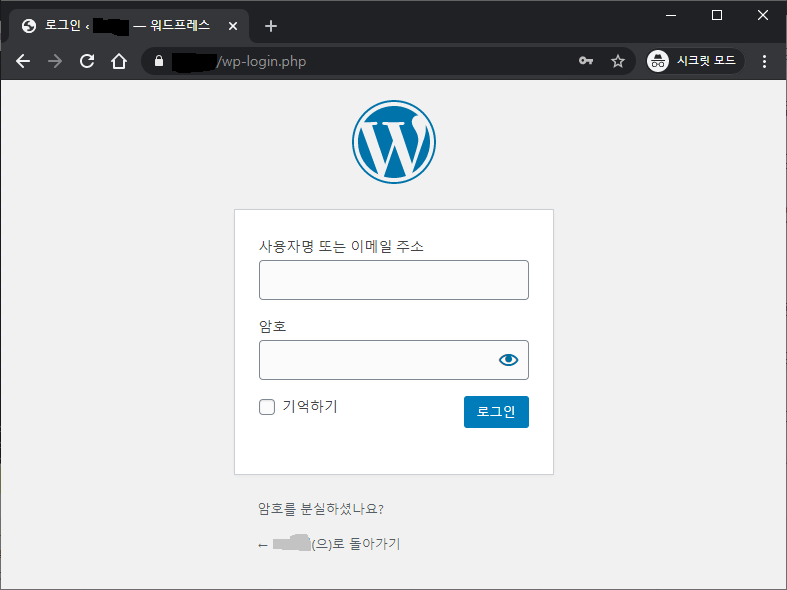Open saved passwords key icon

coord(586,61)
